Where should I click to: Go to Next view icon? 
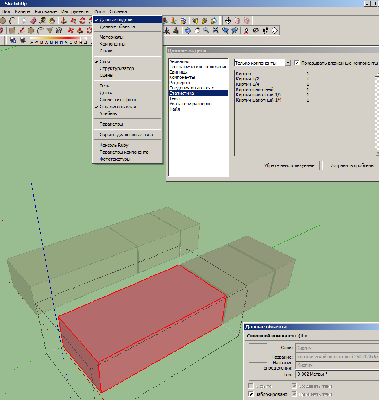235,31
